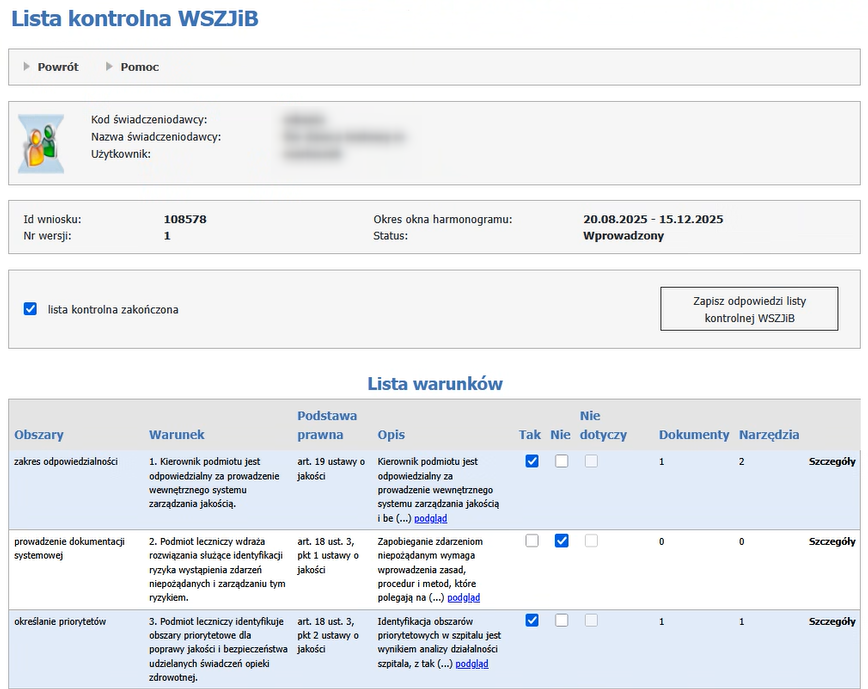Open the Pomoc menu item
Screen dimensions: 868x689
coord(140,67)
